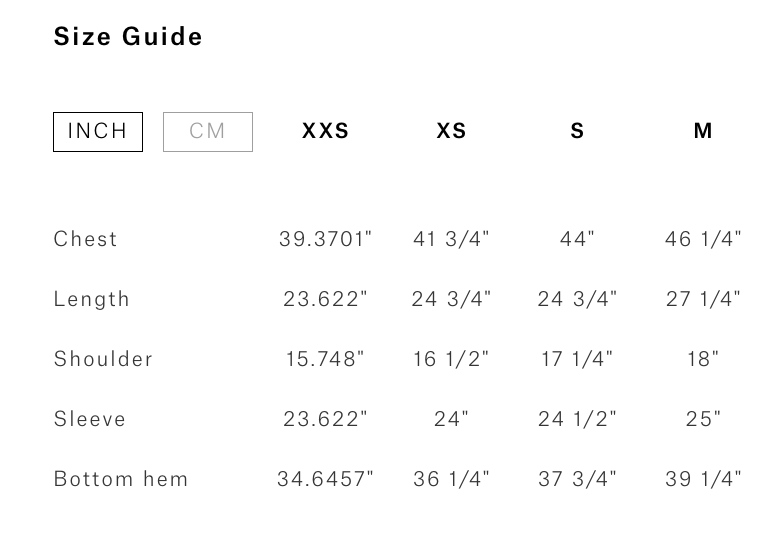This screenshot has width=778, height=538.
Task: Click the Chest row label
Action: tap(85, 239)
